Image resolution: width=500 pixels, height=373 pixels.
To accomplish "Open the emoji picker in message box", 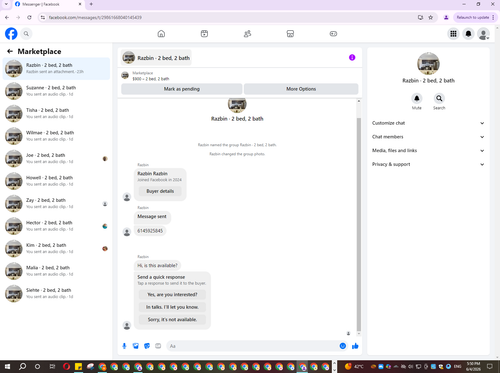I will [343, 346].
